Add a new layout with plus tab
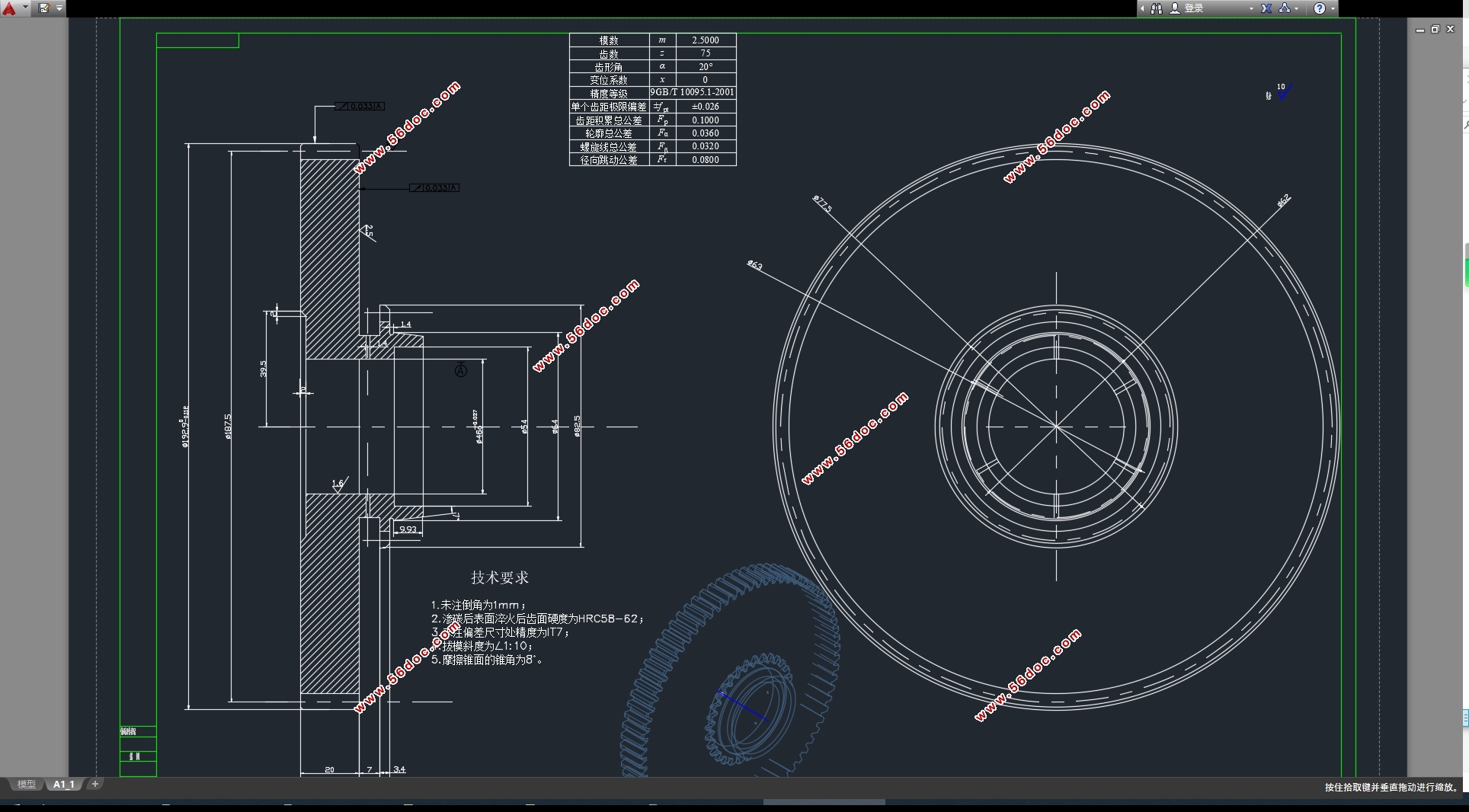 pyautogui.click(x=95, y=784)
